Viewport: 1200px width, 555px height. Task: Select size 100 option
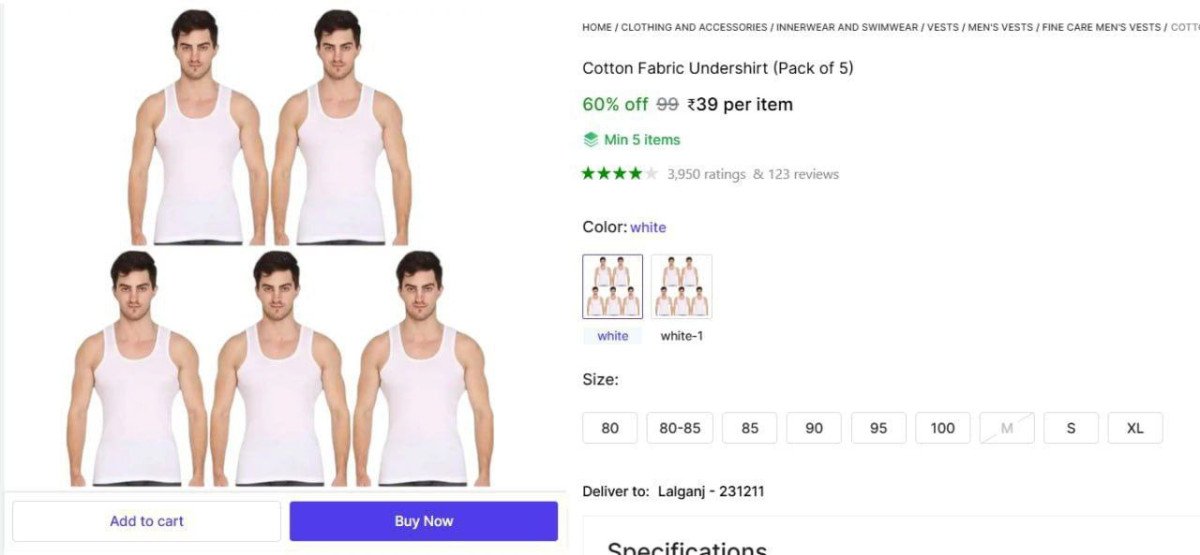pyautogui.click(x=942, y=428)
